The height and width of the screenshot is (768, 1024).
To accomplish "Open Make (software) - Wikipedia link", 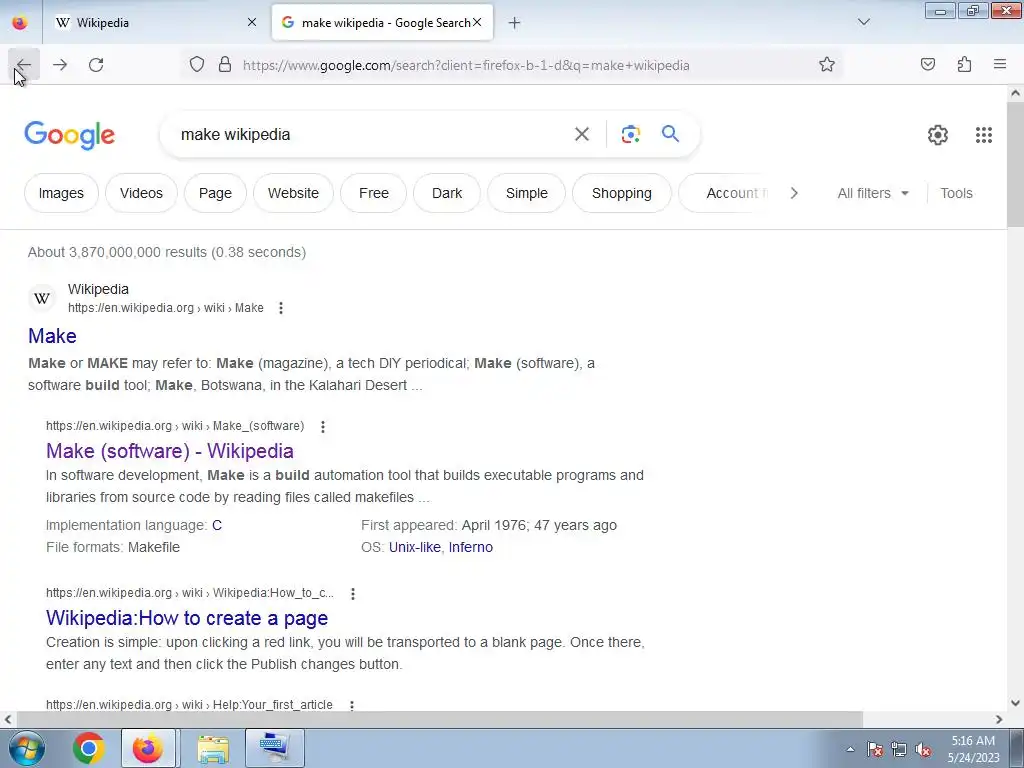I will point(170,451).
